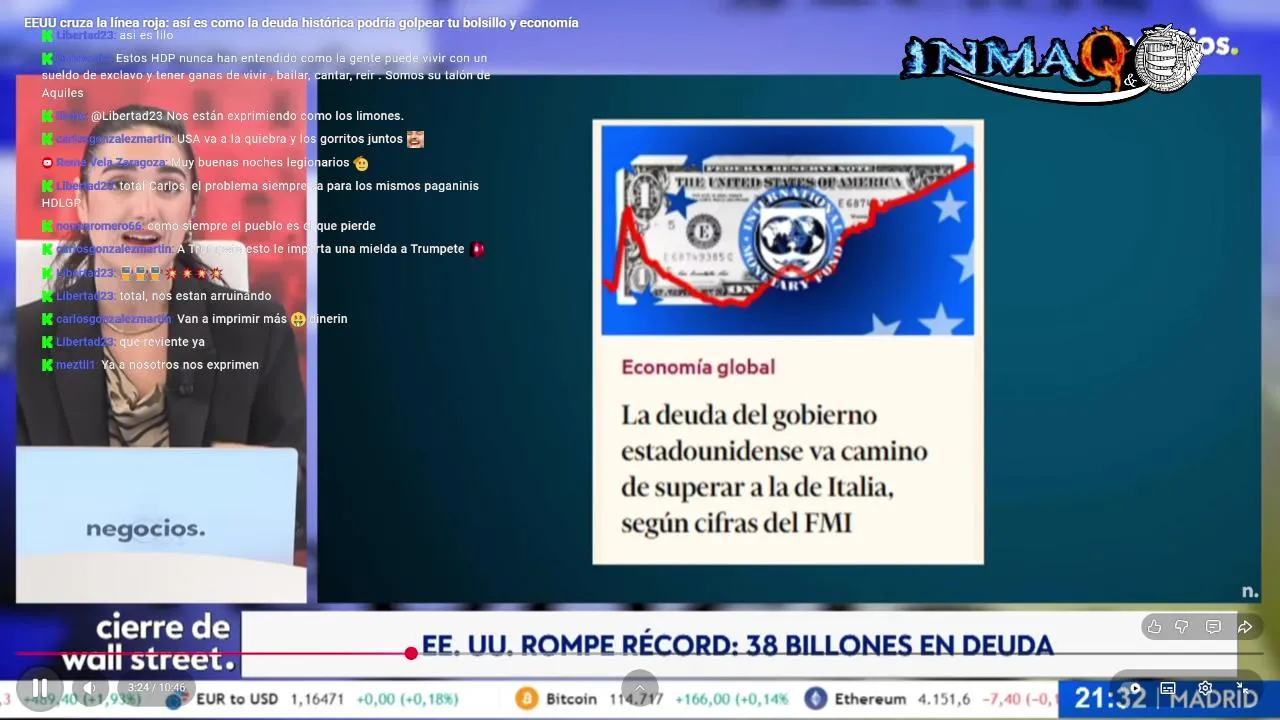
Task: Click the 'La deuda del gobierno estadounidense' headline
Action: pos(774,468)
